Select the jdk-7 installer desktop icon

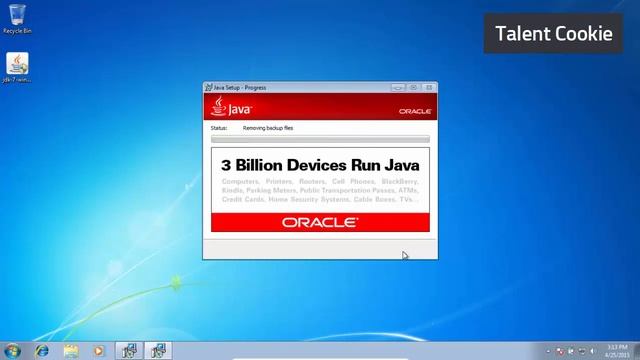point(17,67)
